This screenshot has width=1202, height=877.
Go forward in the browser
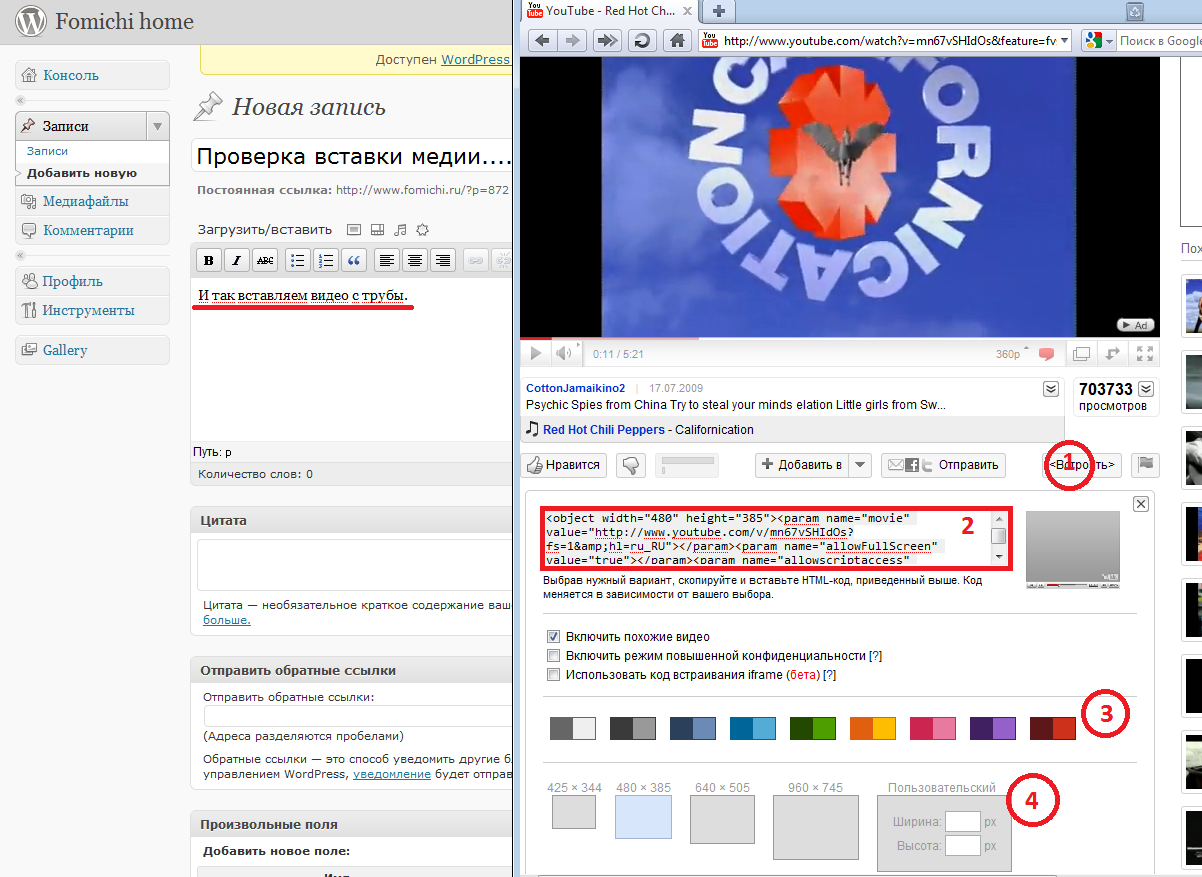click(572, 41)
